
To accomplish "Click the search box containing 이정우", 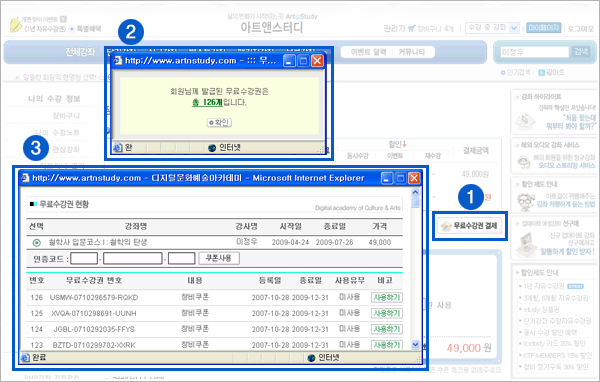I will pos(534,52).
